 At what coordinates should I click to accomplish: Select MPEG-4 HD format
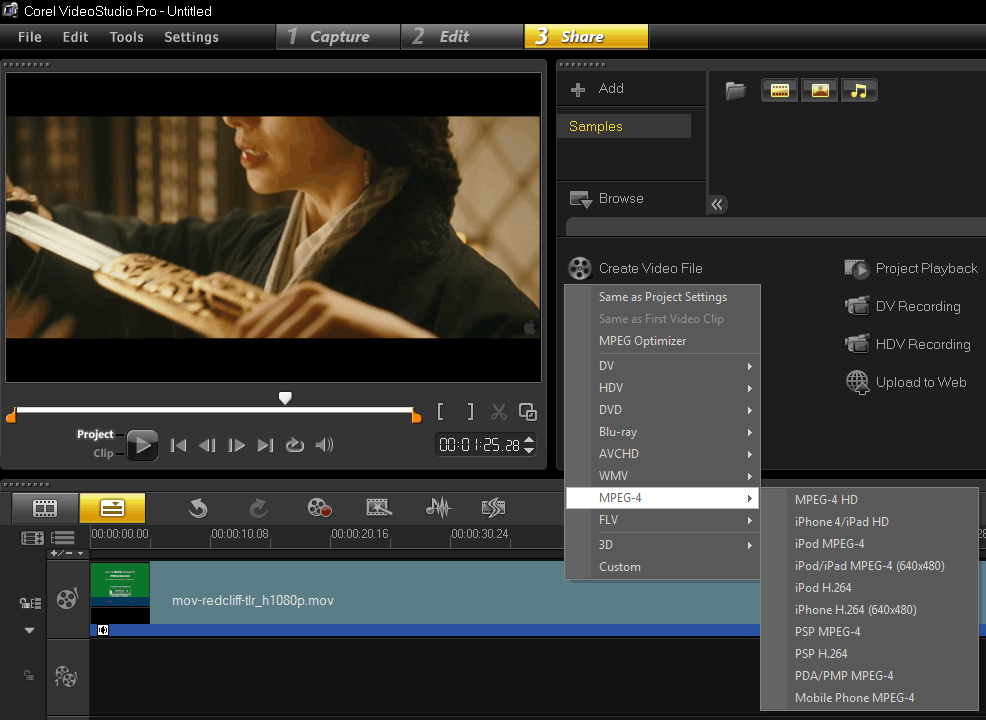coord(869,500)
